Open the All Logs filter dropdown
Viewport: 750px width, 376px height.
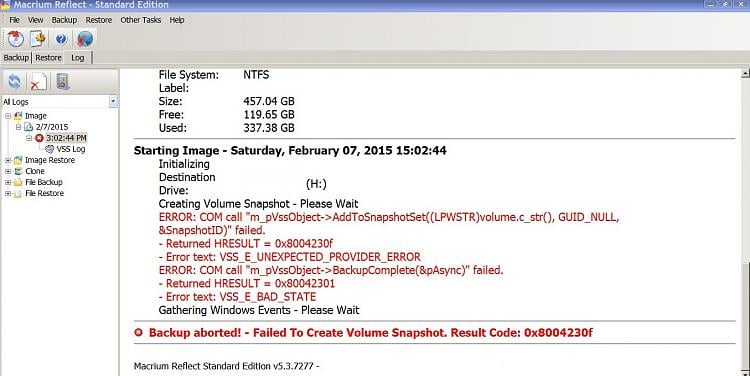pos(113,101)
